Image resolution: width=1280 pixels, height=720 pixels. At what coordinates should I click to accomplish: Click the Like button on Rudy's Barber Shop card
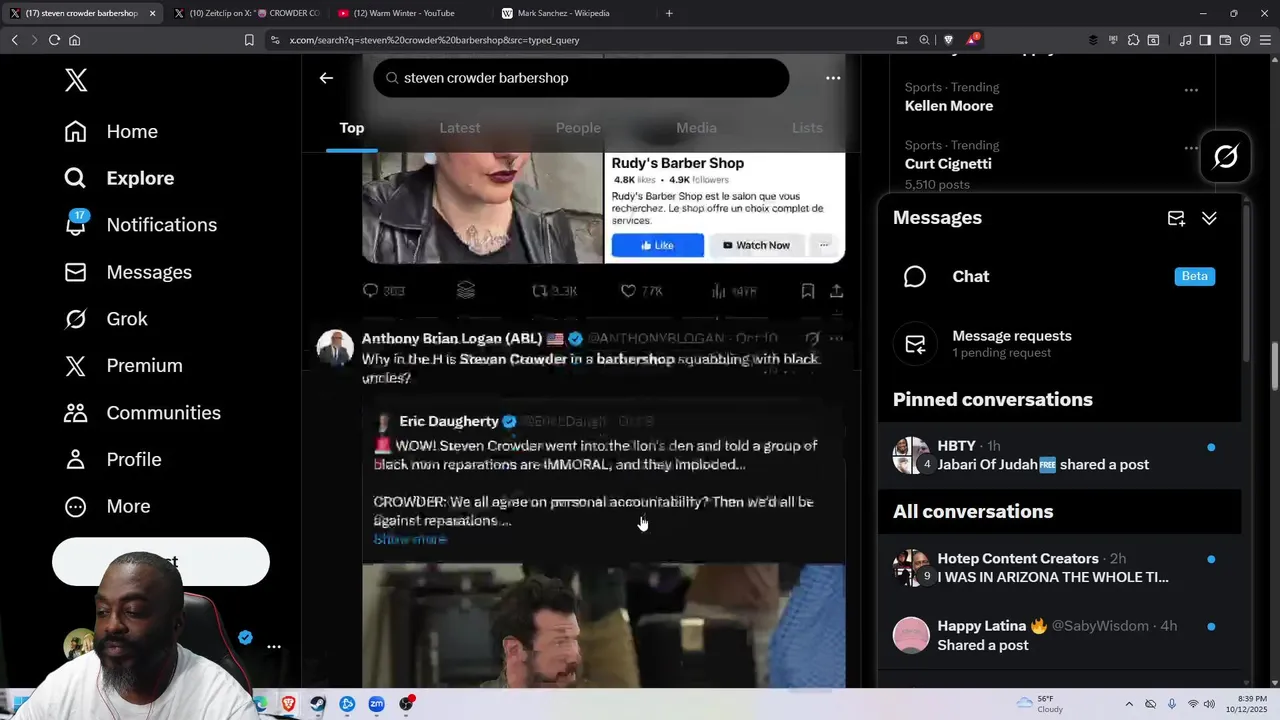tap(657, 245)
